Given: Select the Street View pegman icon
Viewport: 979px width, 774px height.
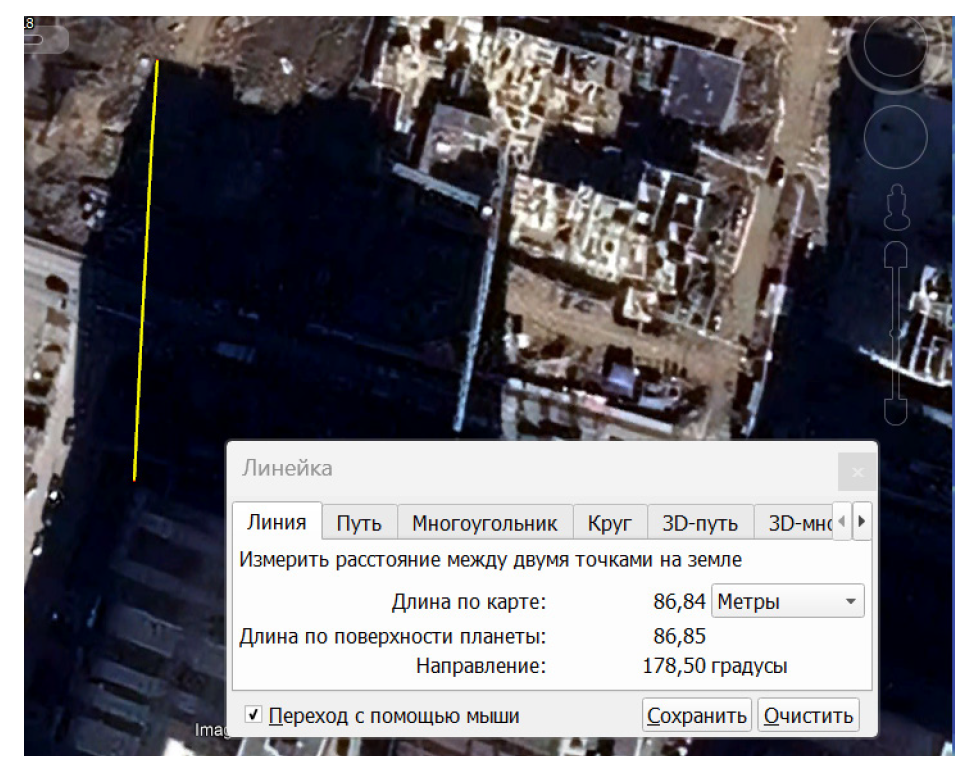Looking at the screenshot, I should coord(896,208).
